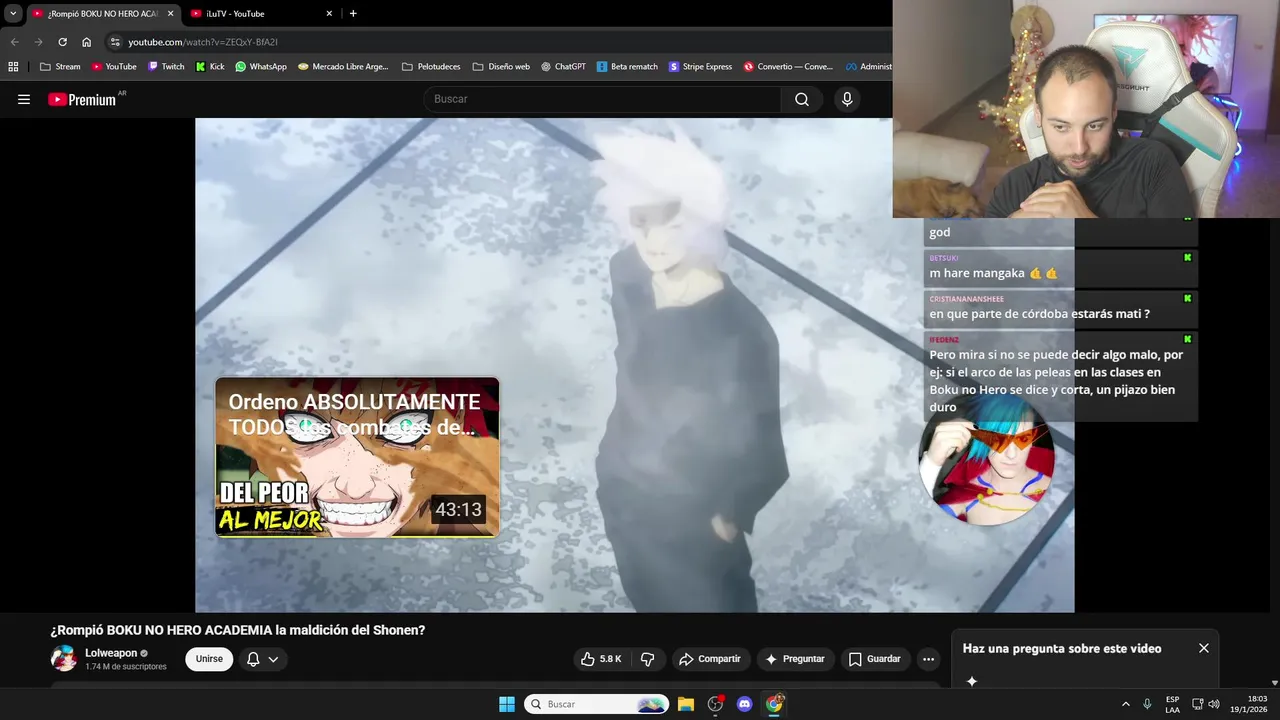The image size is (1280, 720).
Task: Open the Lolweapon channel avatar
Action: pyautogui.click(x=64, y=658)
